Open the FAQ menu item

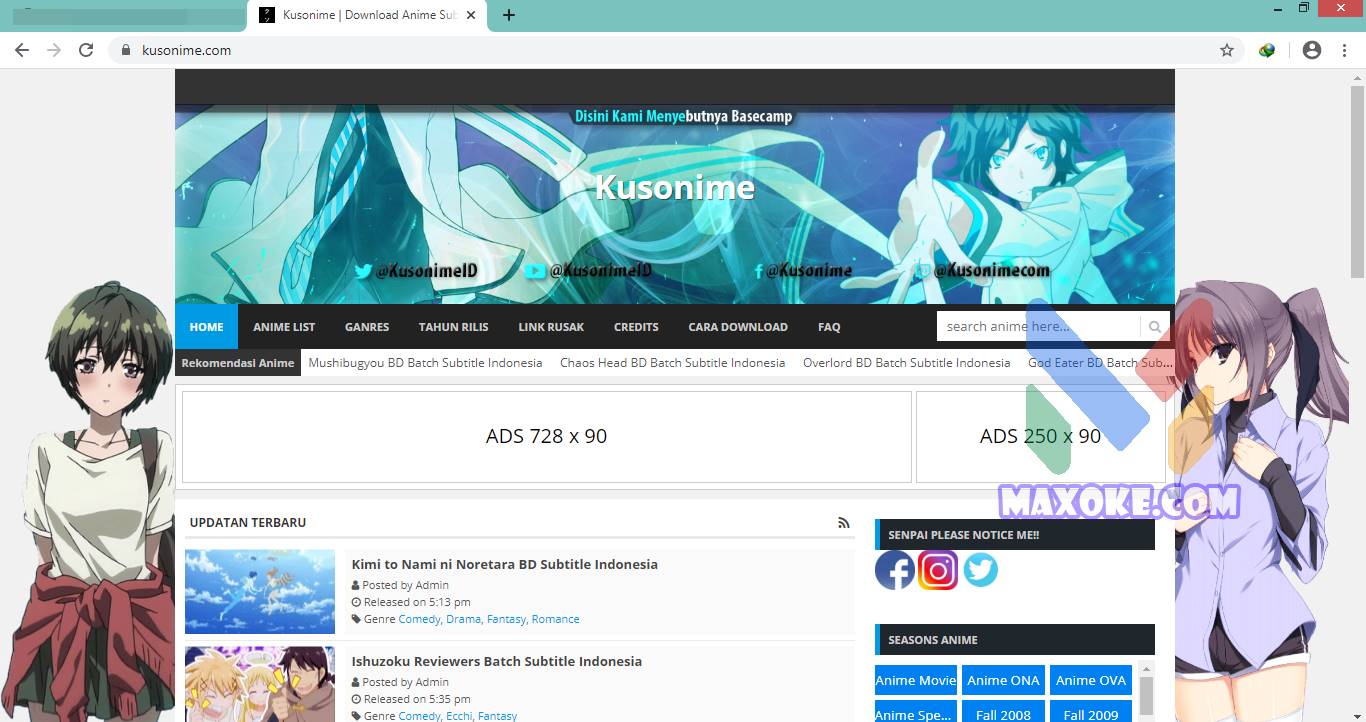829,327
